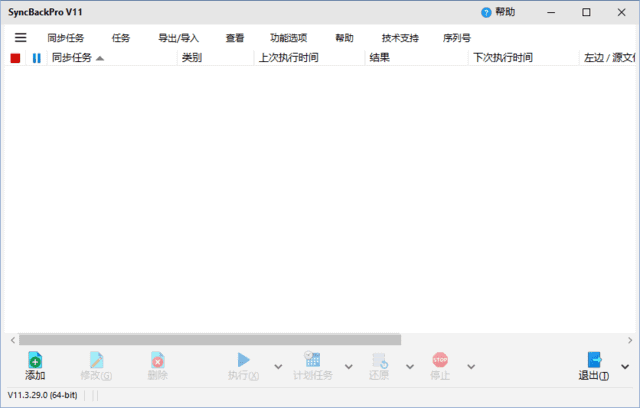Expand the dropdown arrow next to 退出
640x408 pixels.
pyautogui.click(x=625, y=367)
